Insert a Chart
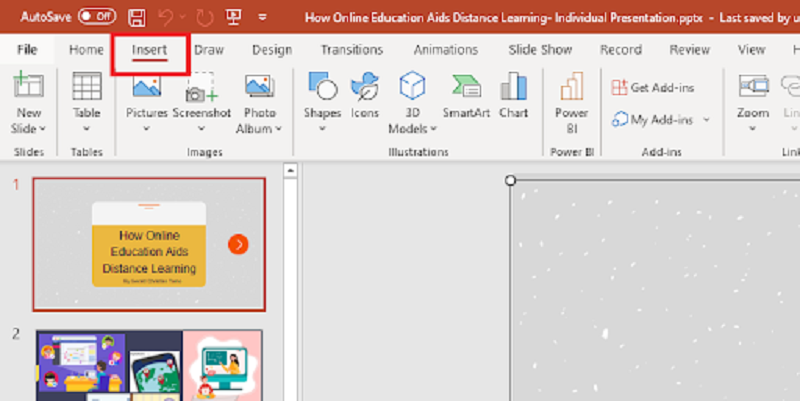The image size is (800, 401). tap(513, 95)
